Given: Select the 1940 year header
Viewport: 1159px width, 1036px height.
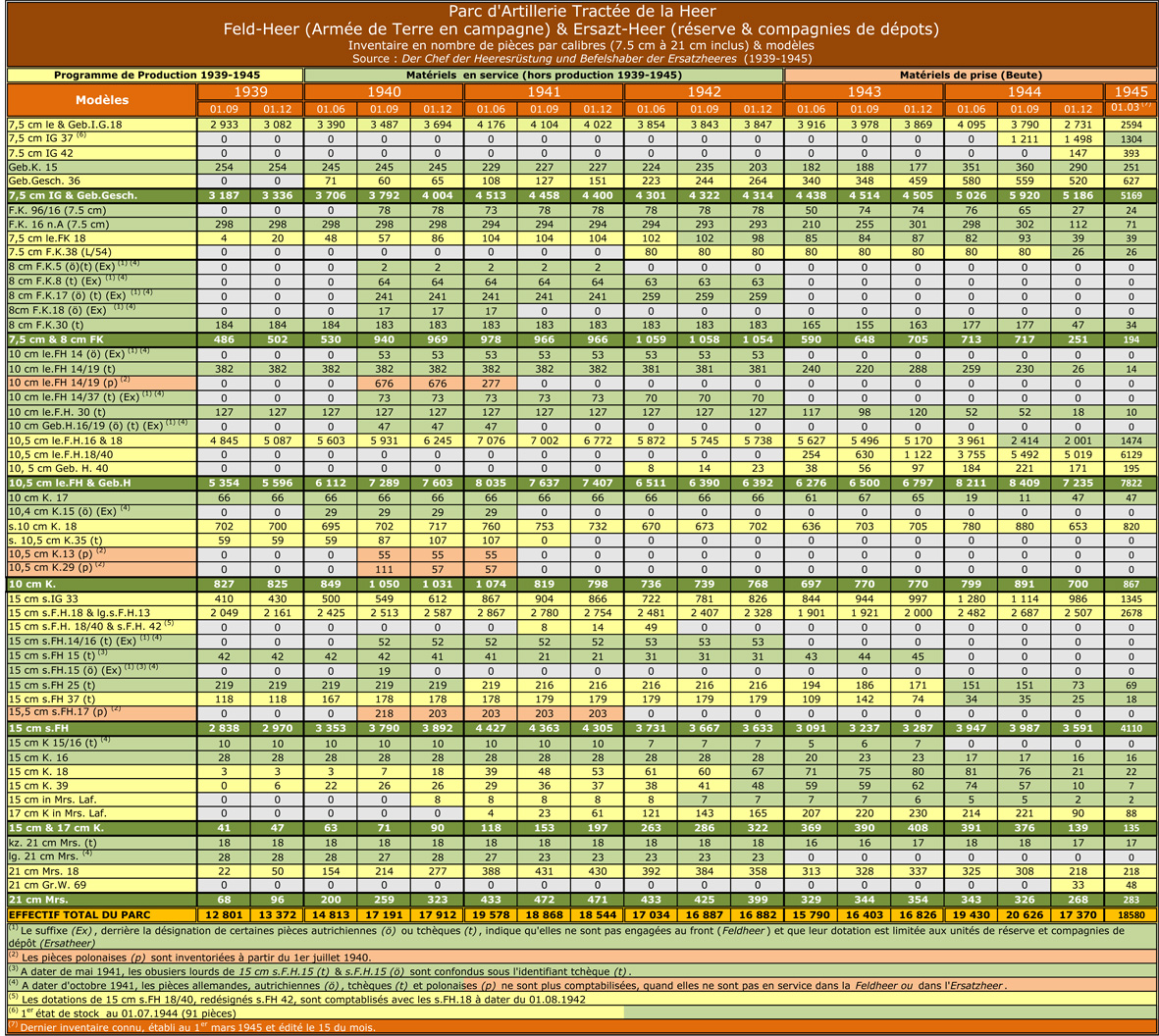Looking at the screenshot, I should pyautogui.click(x=384, y=91).
